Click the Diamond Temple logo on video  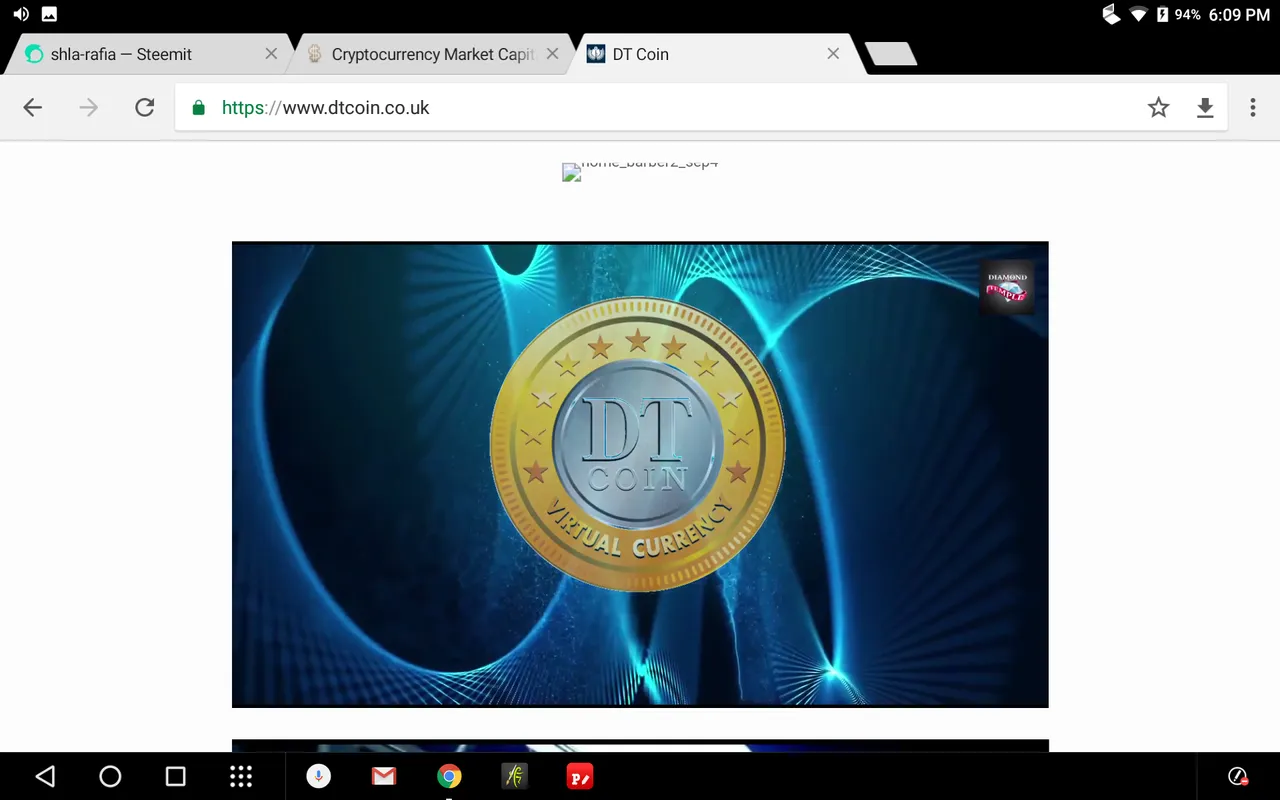tap(1007, 288)
